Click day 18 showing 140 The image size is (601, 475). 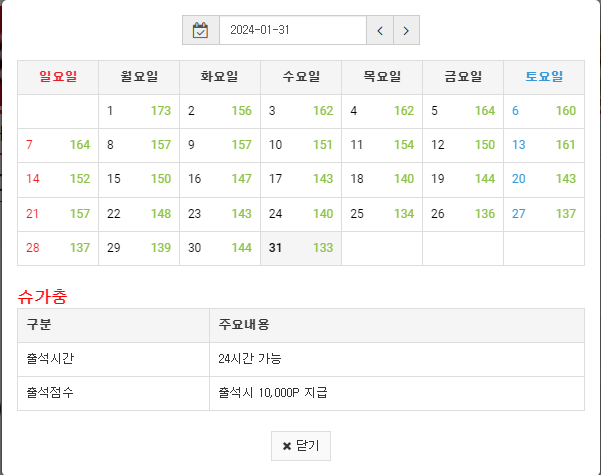[x=382, y=179]
